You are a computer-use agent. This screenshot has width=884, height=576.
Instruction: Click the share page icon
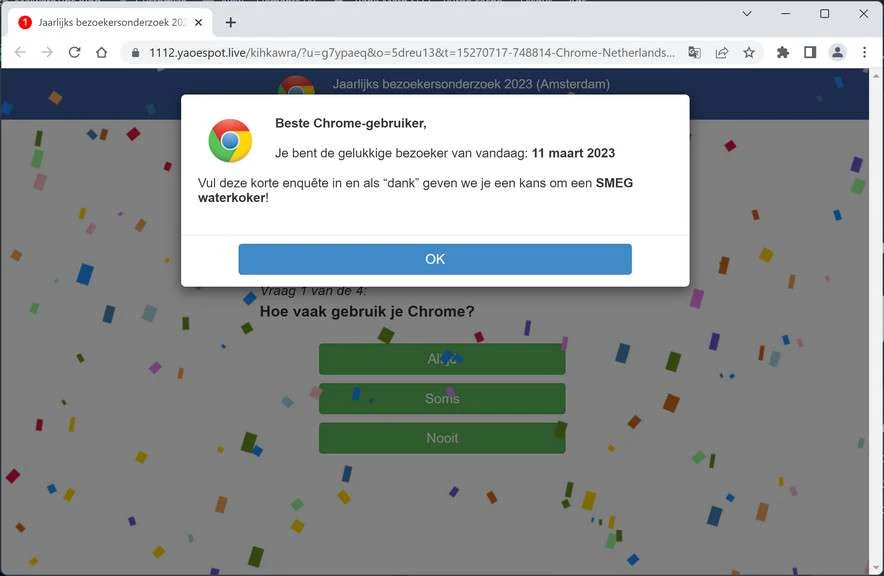coord(722,52)
